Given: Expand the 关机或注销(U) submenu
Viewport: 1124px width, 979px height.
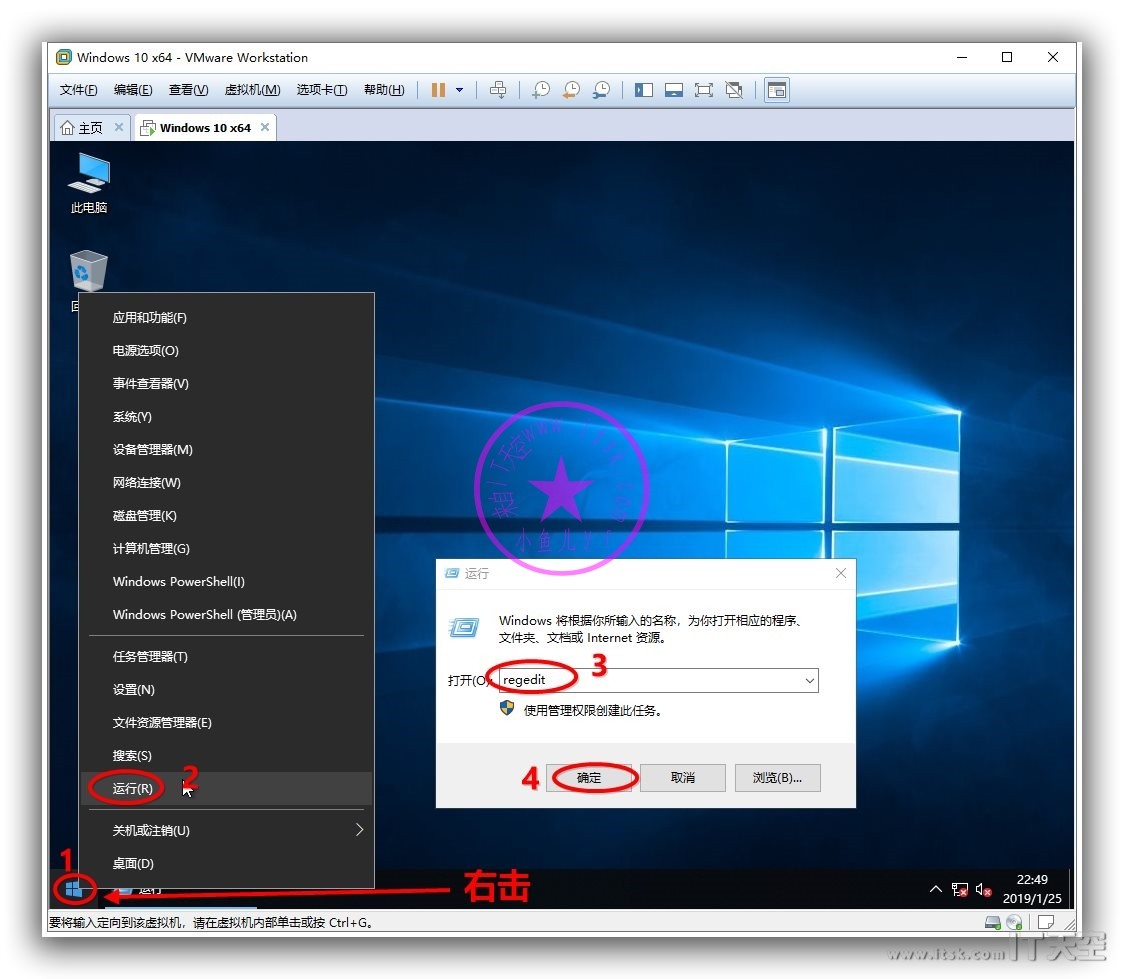Looking at the screenshot, I should 227,831.
